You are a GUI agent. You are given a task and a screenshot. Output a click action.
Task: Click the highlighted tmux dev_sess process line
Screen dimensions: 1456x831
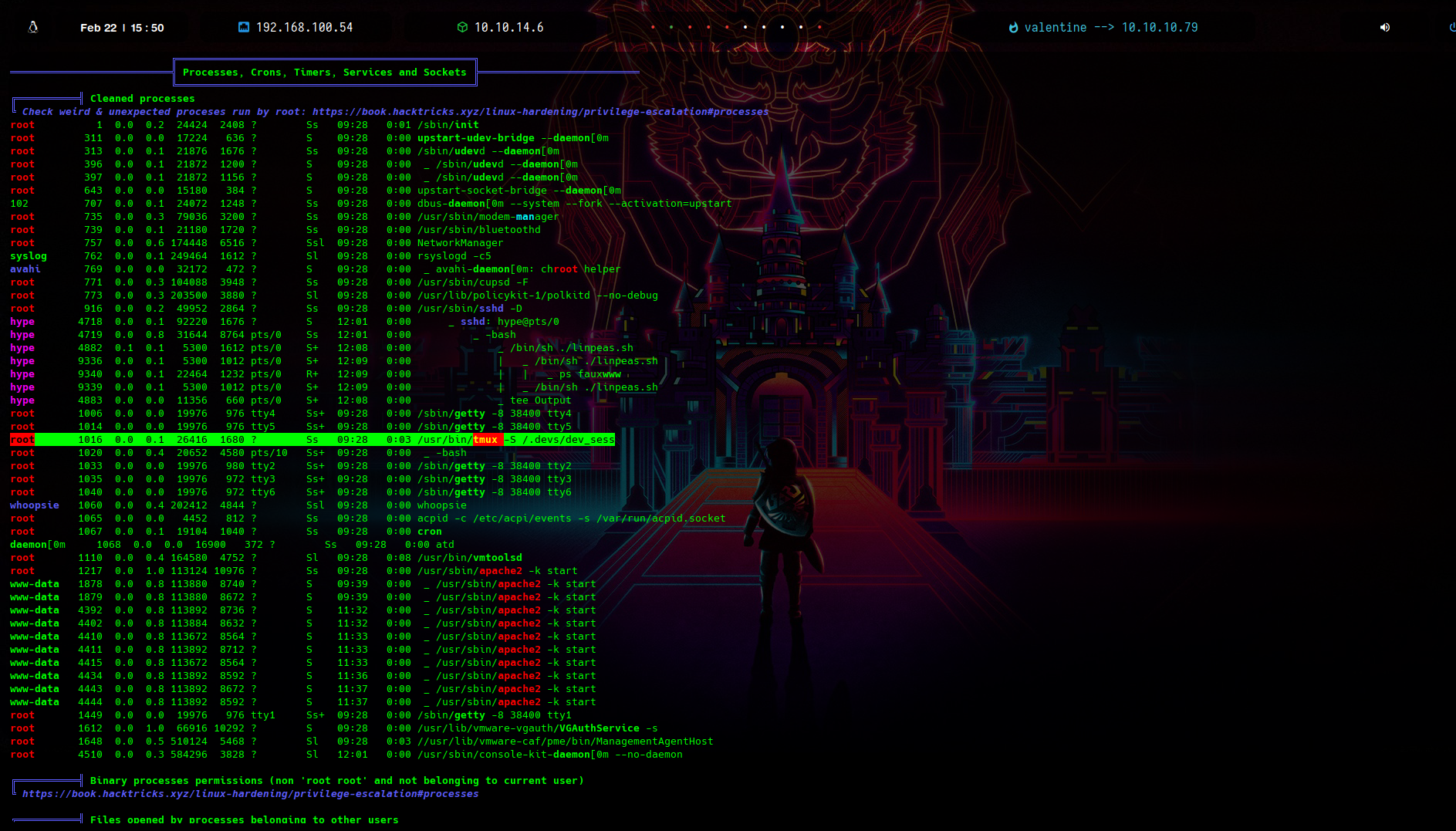point(312,440)
